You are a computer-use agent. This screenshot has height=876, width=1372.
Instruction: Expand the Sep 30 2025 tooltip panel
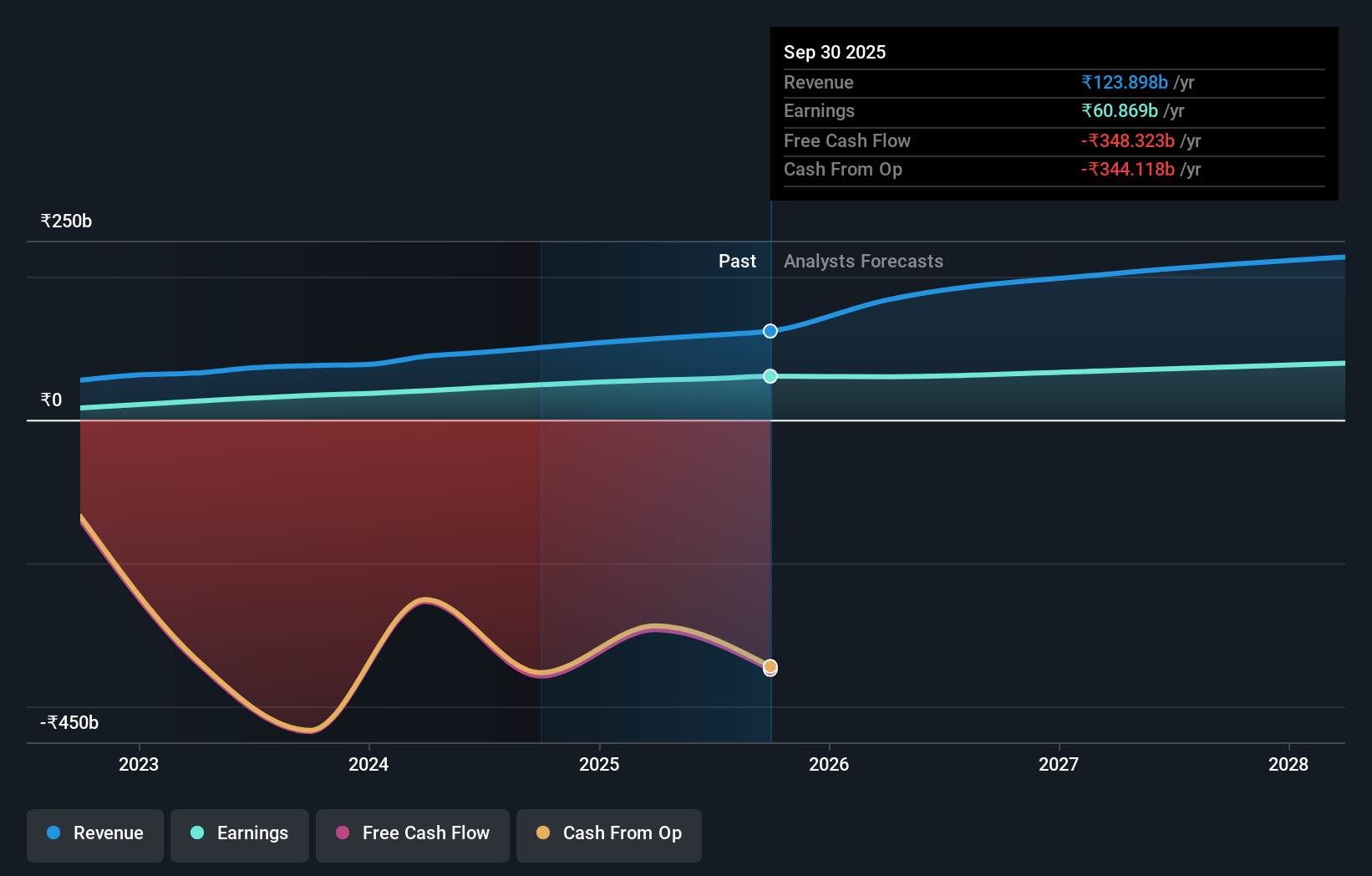click(835, 52)
